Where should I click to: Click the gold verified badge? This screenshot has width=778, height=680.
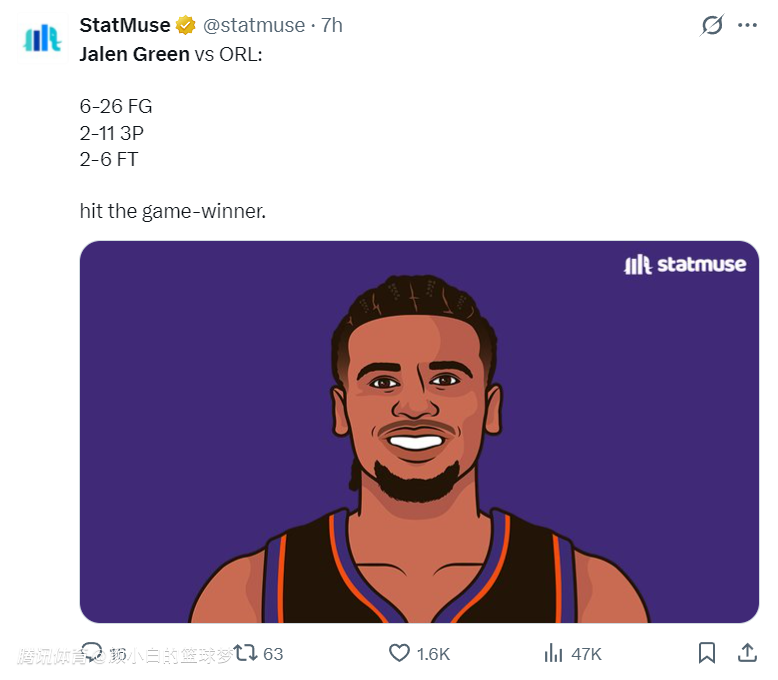(187, 26)
